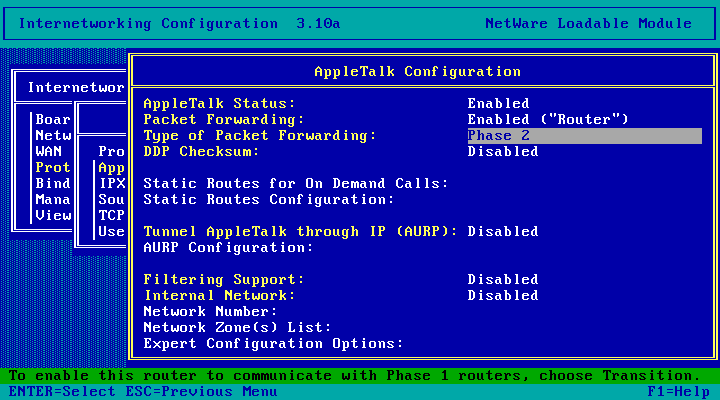Click Tunnel AppleTalk through IP (AURP) label
720x400 pixels.
(300, 231)
